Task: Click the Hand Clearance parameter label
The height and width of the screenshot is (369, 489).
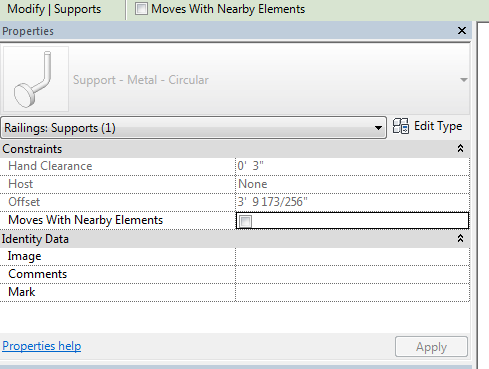Action: (50, 166)
